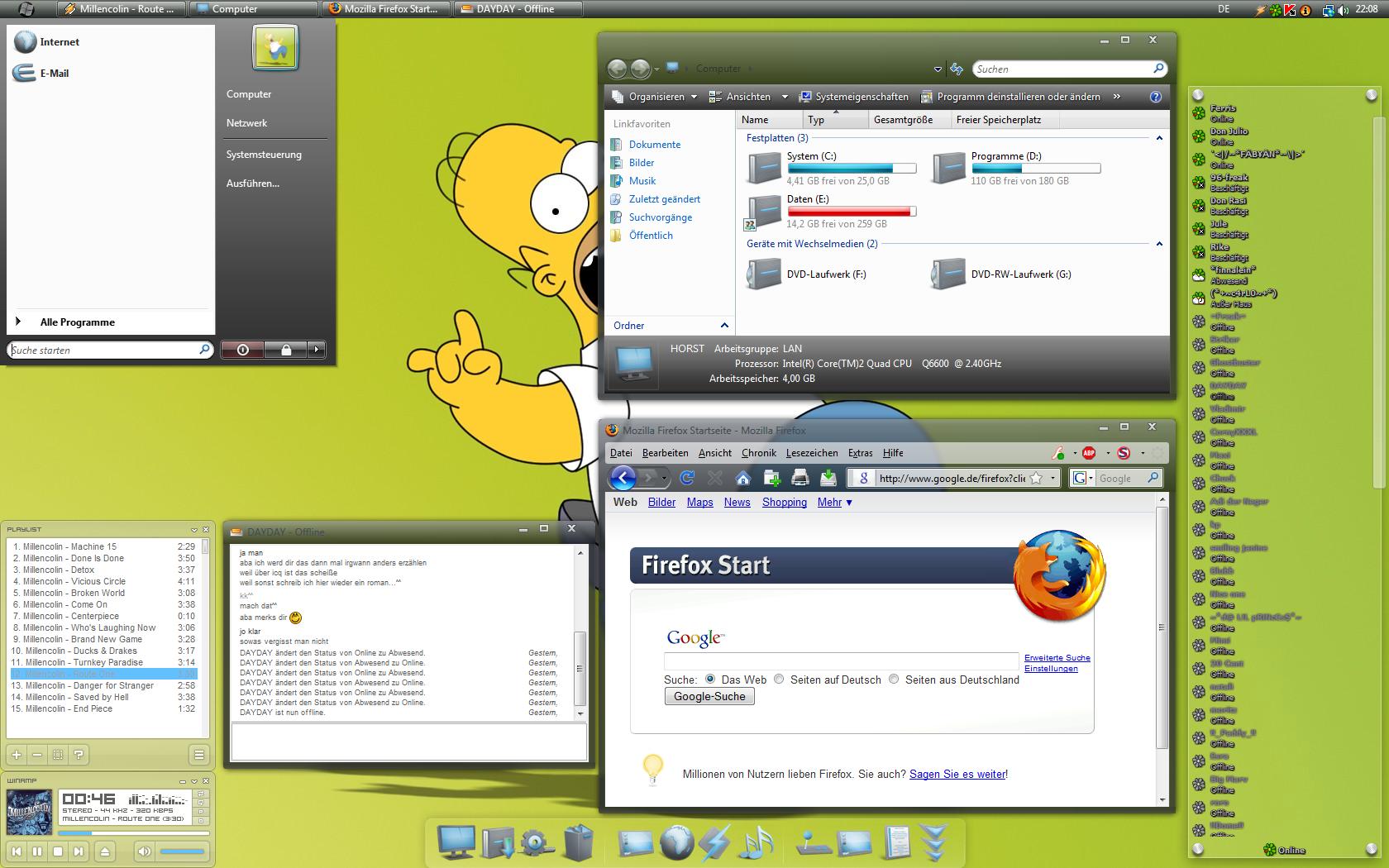The width and height of the screenshot is (1389, 868).
Task: Bookmark page with star icon
Action: coord(1036,478)
